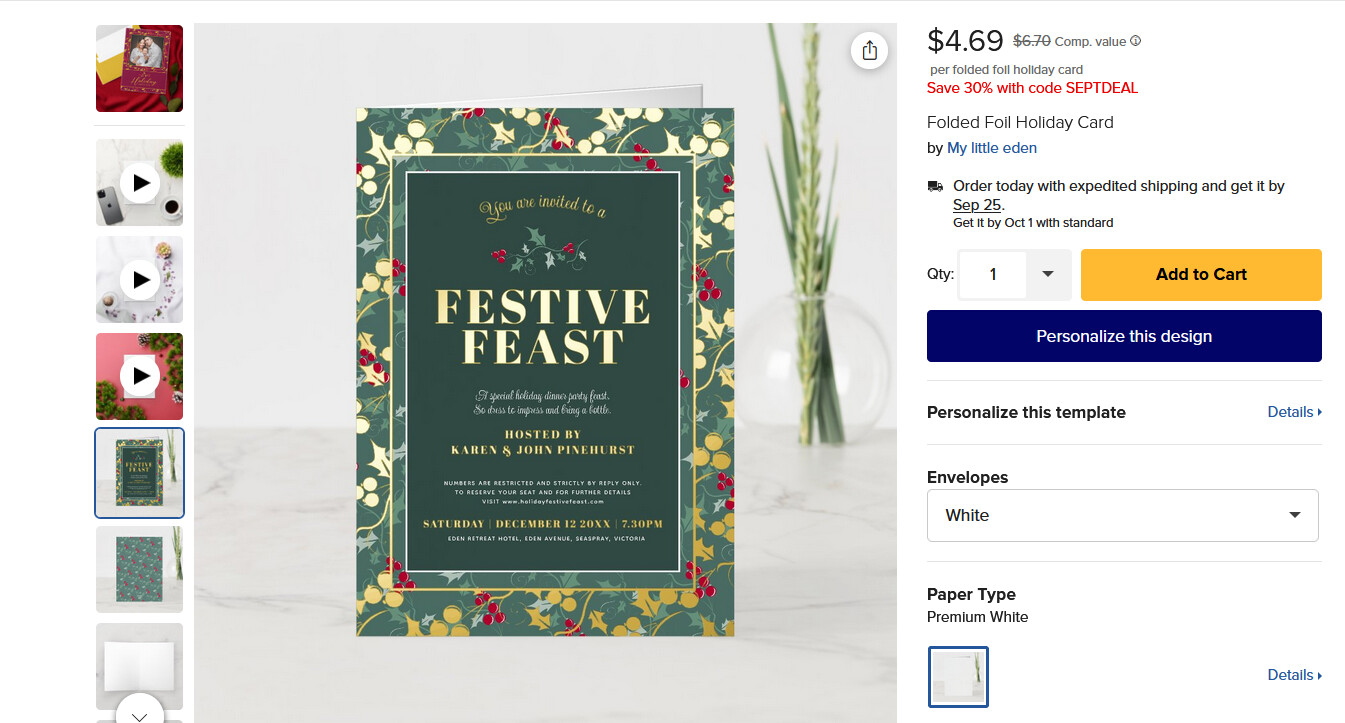Open Personalize this template Details
This screenshot has height=723, width=1345.
(1294, 412)
